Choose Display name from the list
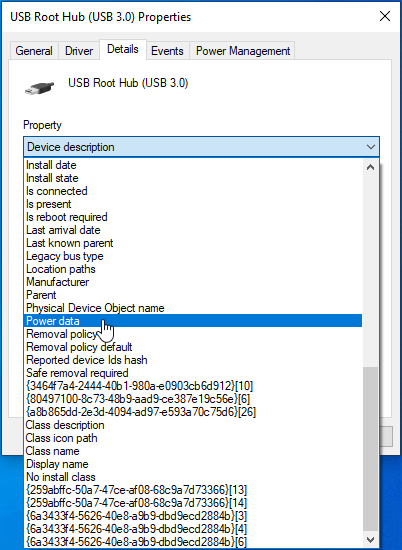The width and height of the screenshot is (402, 550). pyautogui.click(x=194, y=464)
